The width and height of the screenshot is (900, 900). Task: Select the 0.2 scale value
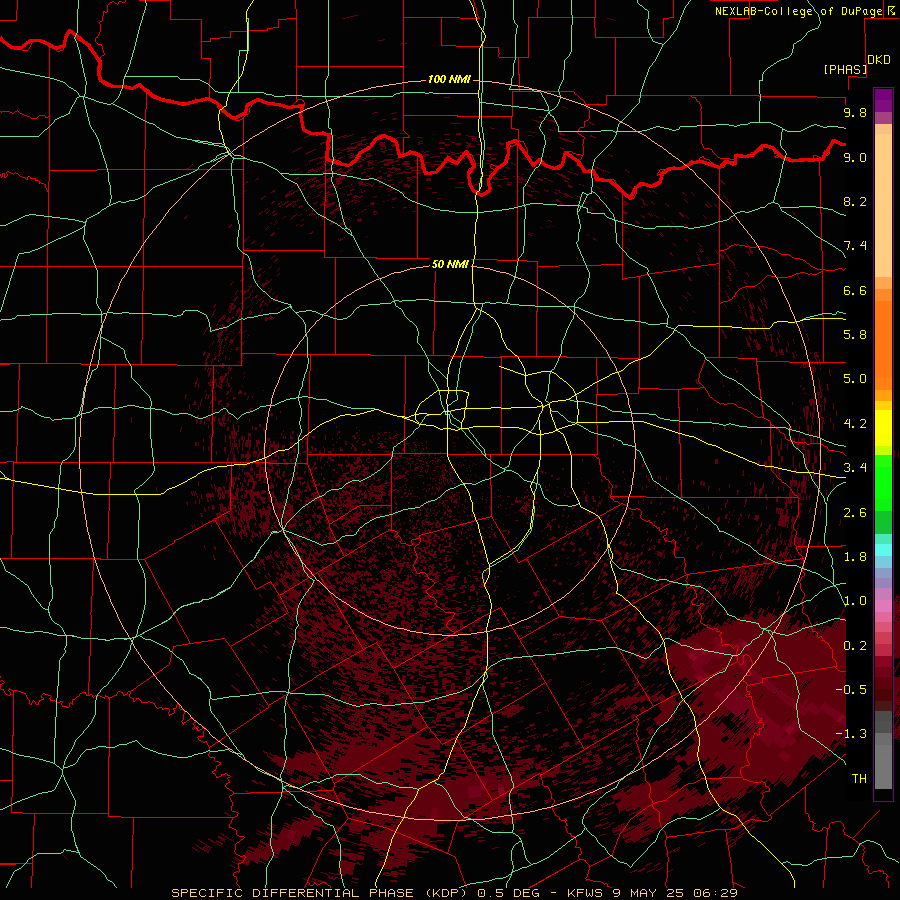point(855,646)
